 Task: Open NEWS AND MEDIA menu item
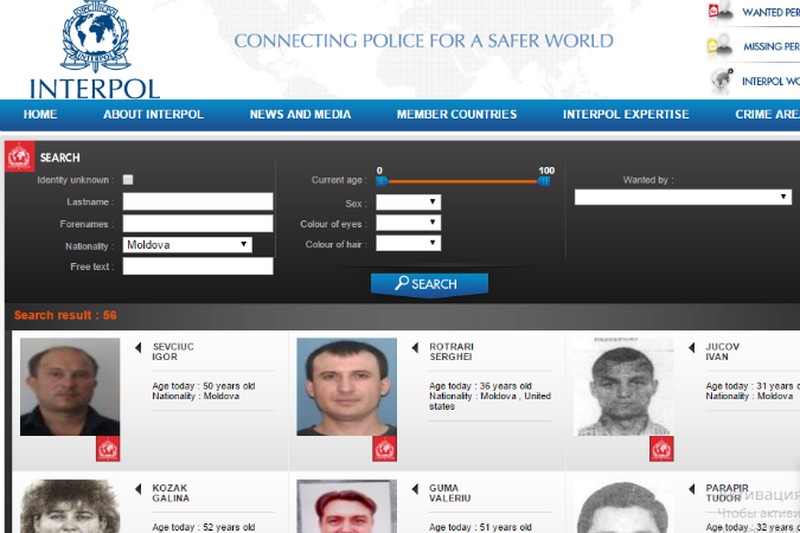pos(300,114)
